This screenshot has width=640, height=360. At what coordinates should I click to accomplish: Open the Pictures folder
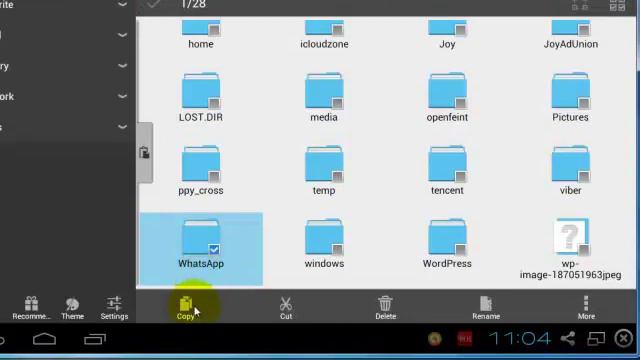pyautogui.click(x=571, y=97)
